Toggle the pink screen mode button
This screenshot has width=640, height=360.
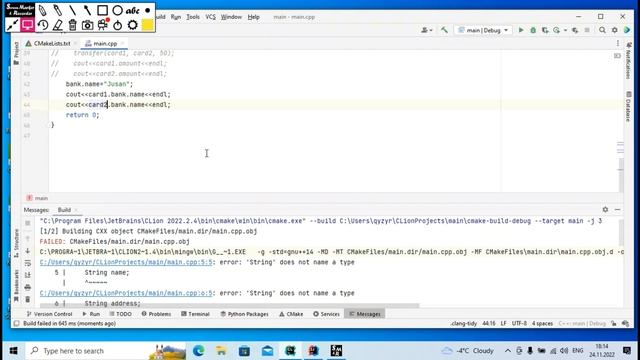27,25
